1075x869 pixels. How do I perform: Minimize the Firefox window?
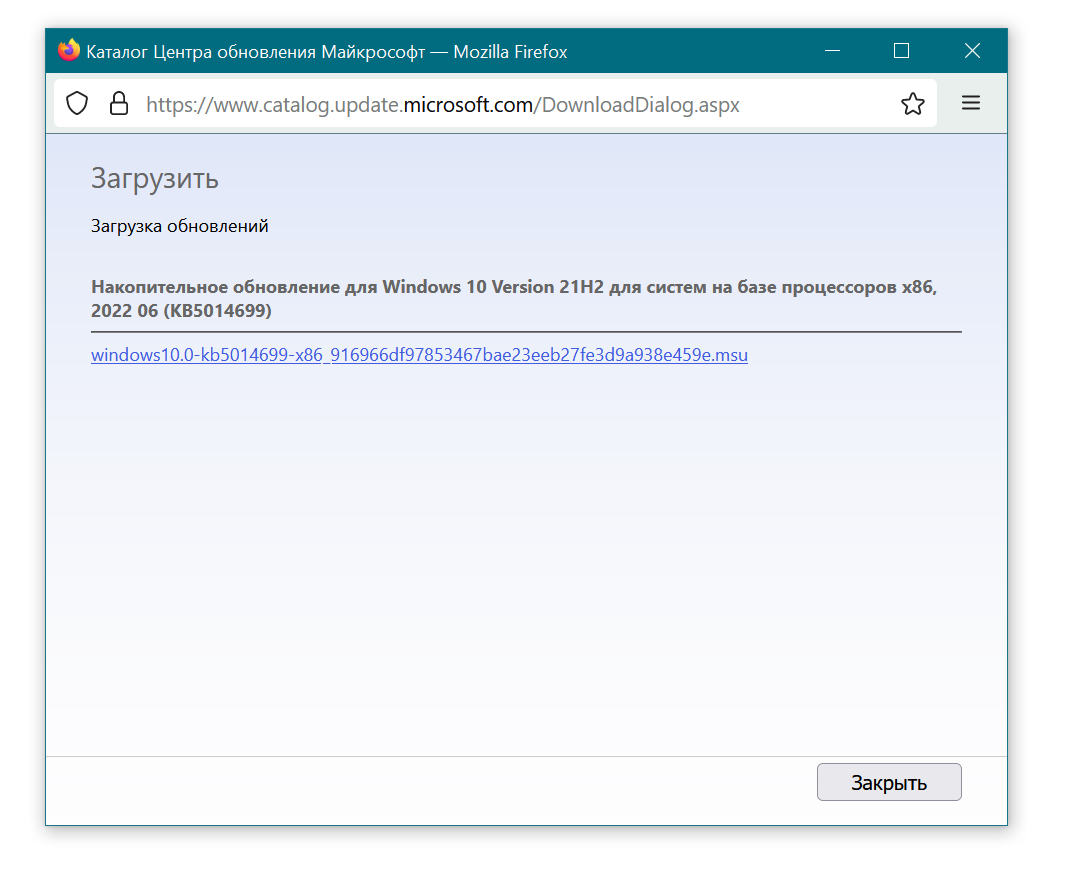pos(832,51)
